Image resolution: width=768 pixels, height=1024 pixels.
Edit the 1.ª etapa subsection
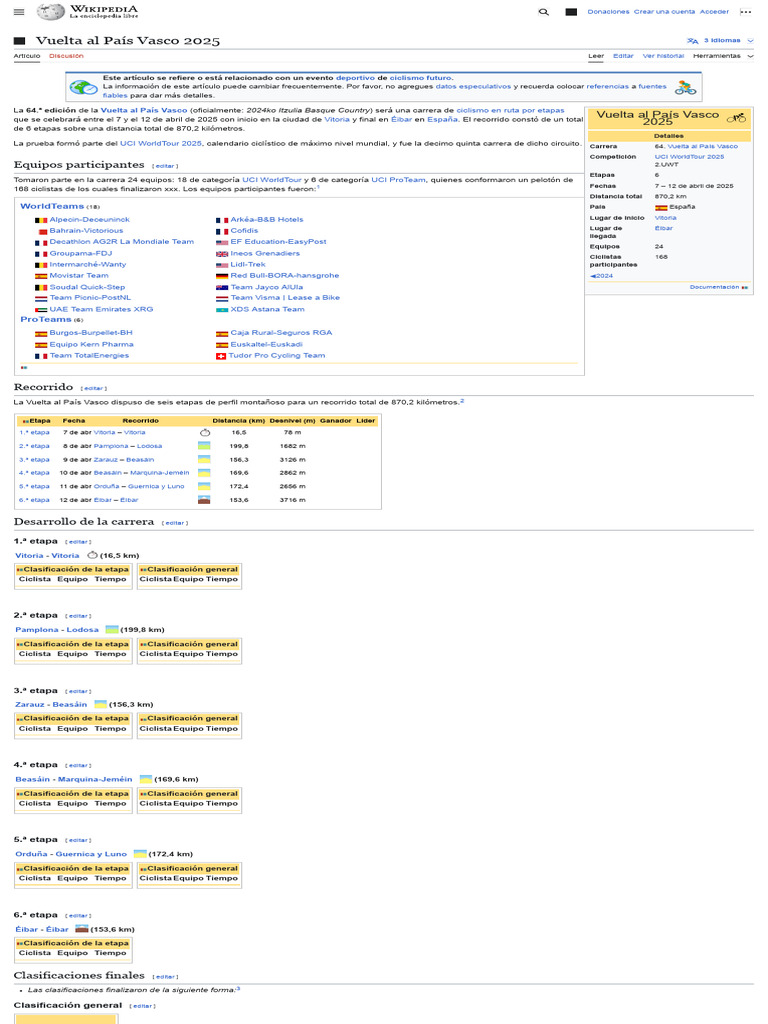78,542
